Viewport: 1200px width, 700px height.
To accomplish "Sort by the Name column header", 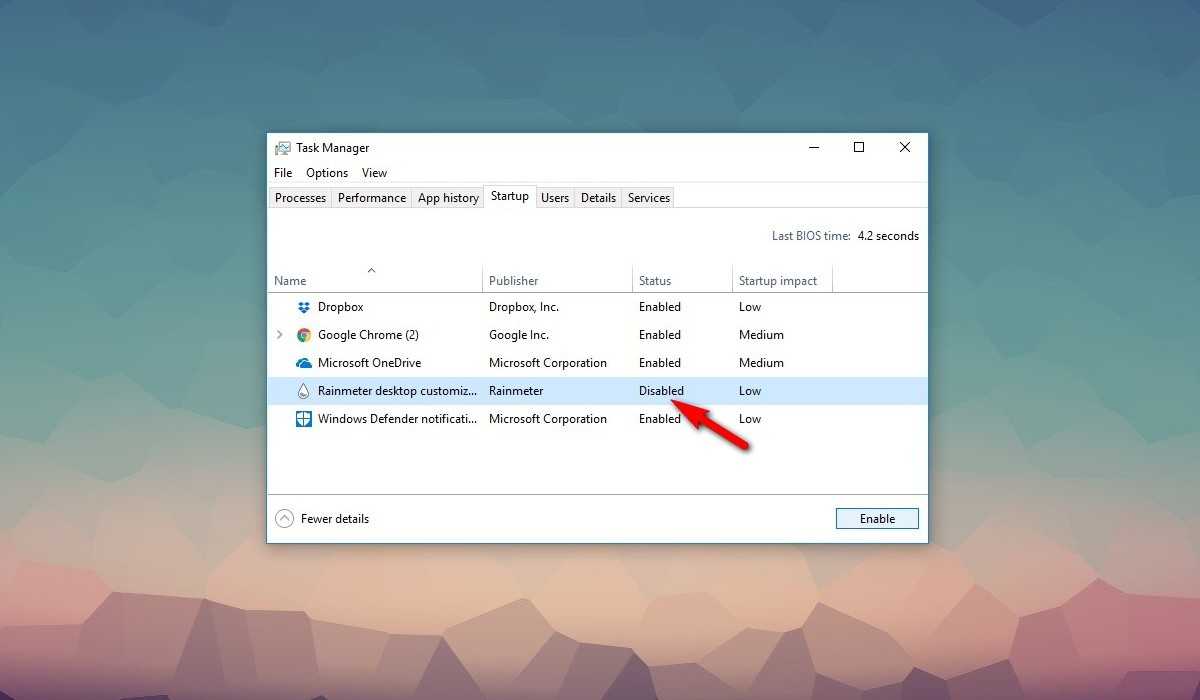I will 290,281.
